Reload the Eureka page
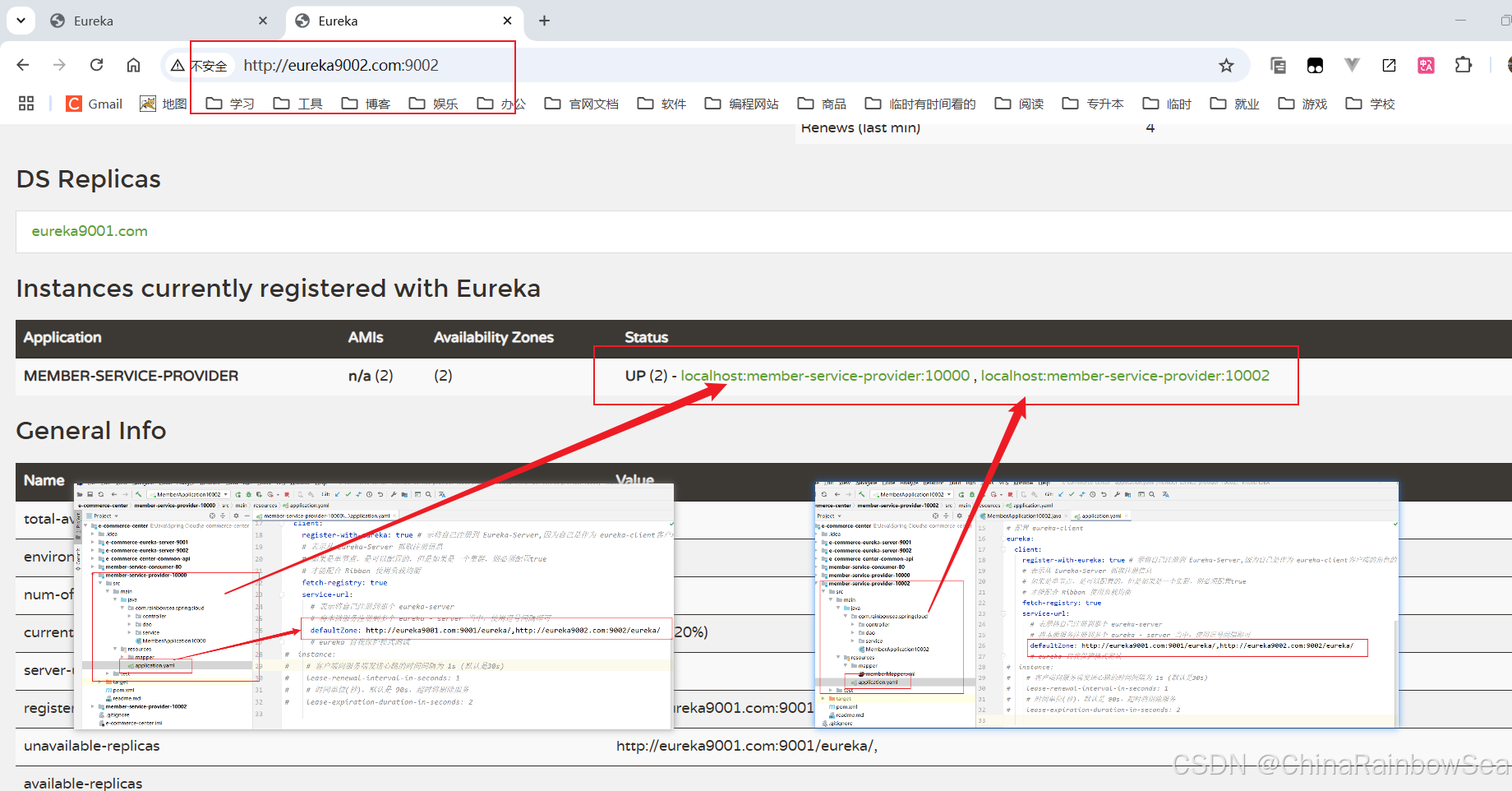The image size is (1512, 791). [x=96, y=65]
